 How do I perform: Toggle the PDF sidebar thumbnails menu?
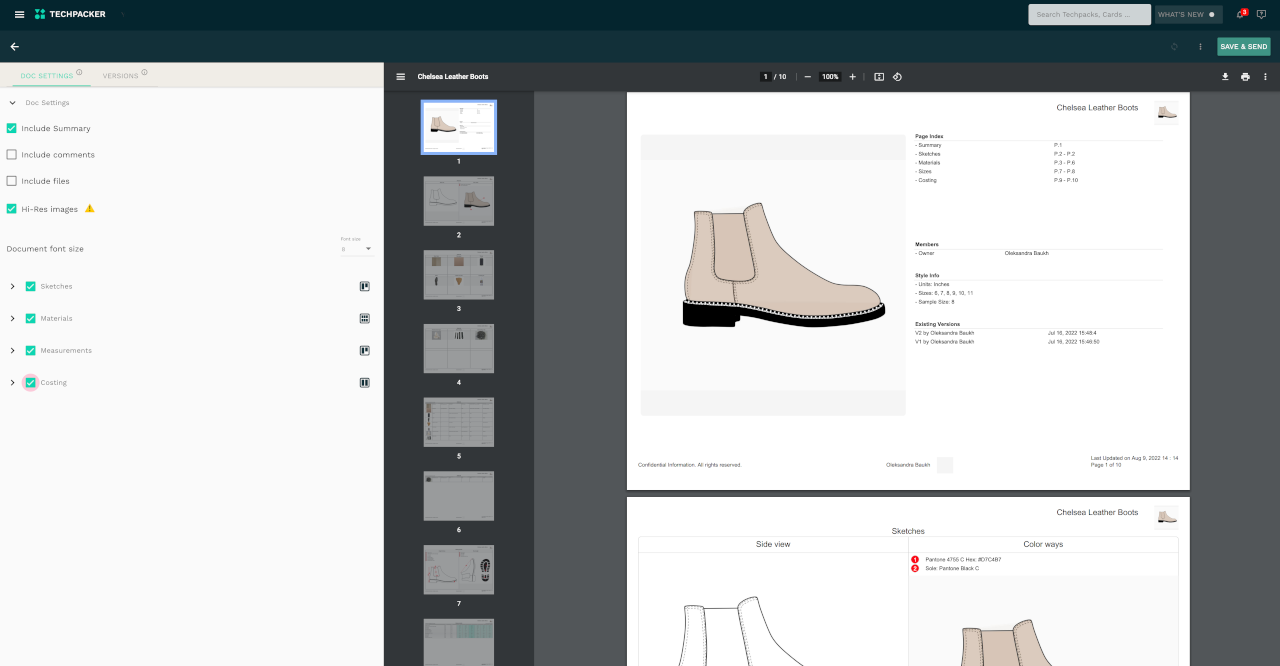tap(401, 77)
